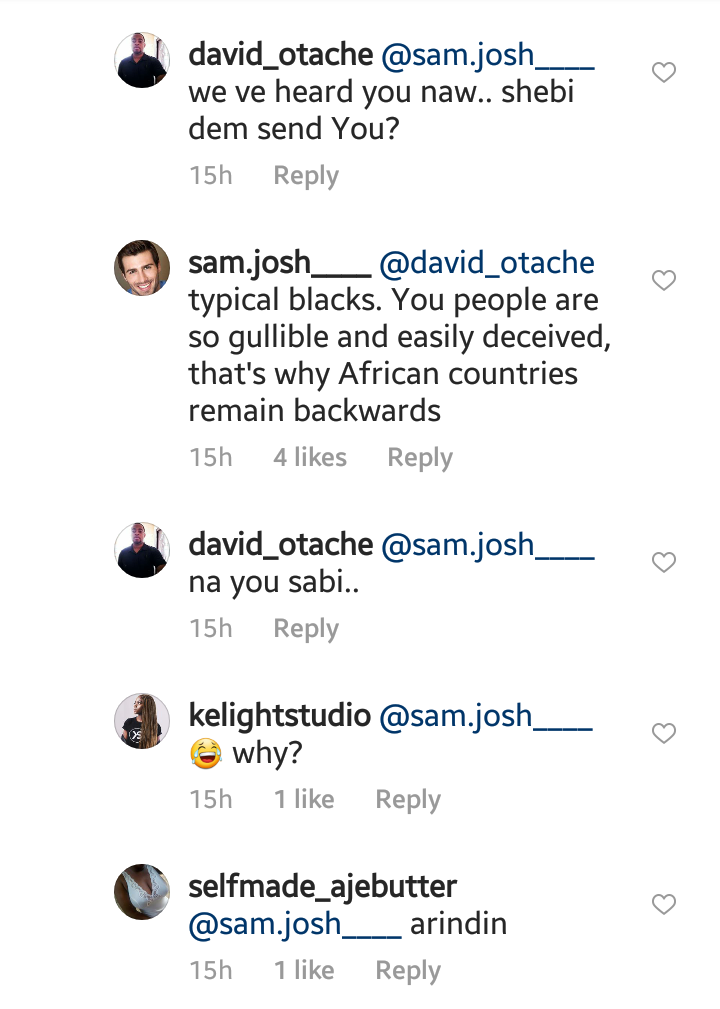Tap david_otache's avatar beside "na you sabi.."

[142, 549]
